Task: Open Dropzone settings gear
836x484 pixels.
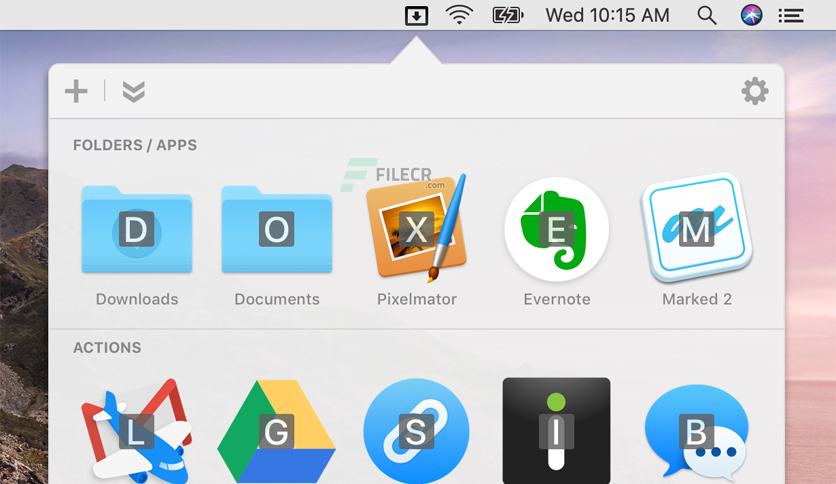Action: pyautogui.click(x=755, y=91)
